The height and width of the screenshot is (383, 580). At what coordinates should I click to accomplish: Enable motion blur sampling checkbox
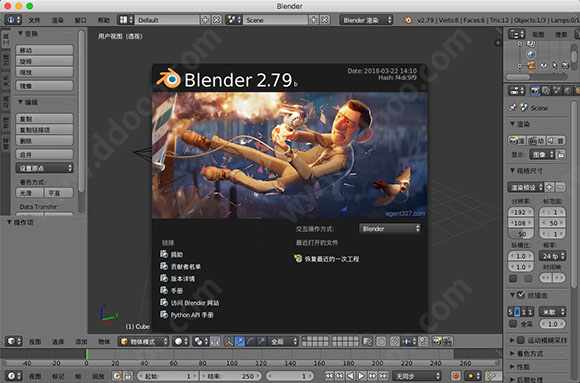point(521,340)
